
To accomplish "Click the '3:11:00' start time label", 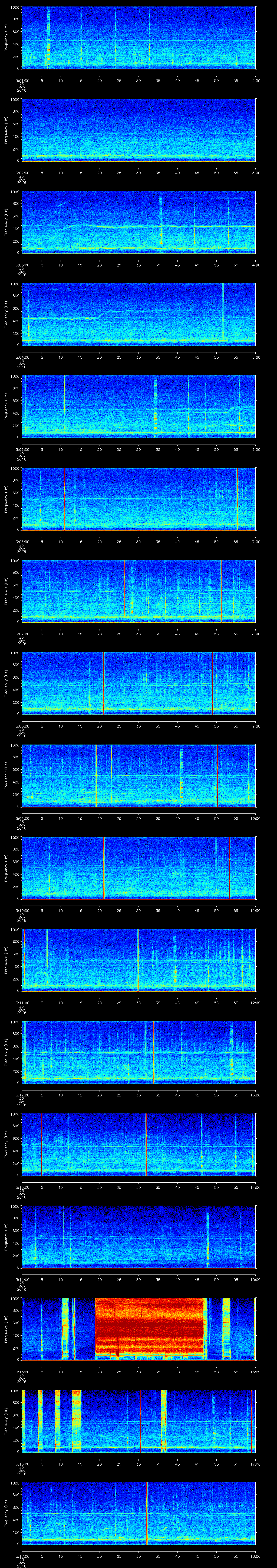I will pyautogui.click(x=22, y=1003).
